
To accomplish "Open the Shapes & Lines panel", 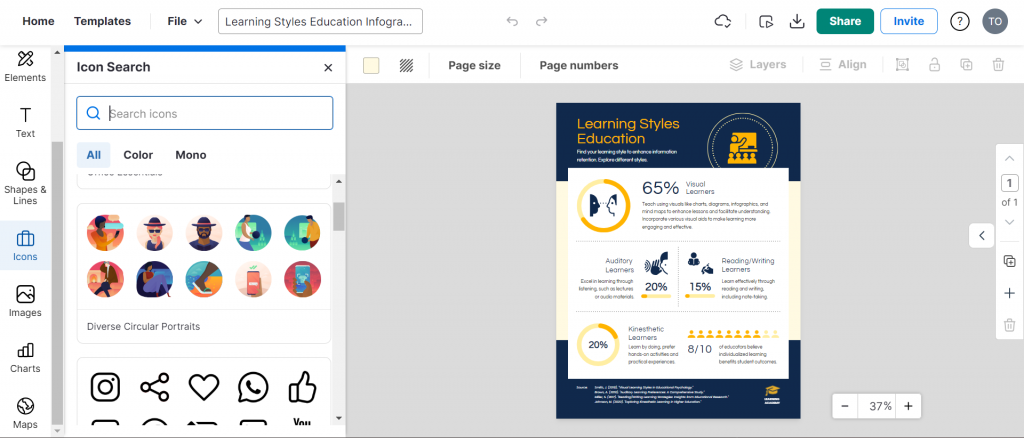I will 25,183.
